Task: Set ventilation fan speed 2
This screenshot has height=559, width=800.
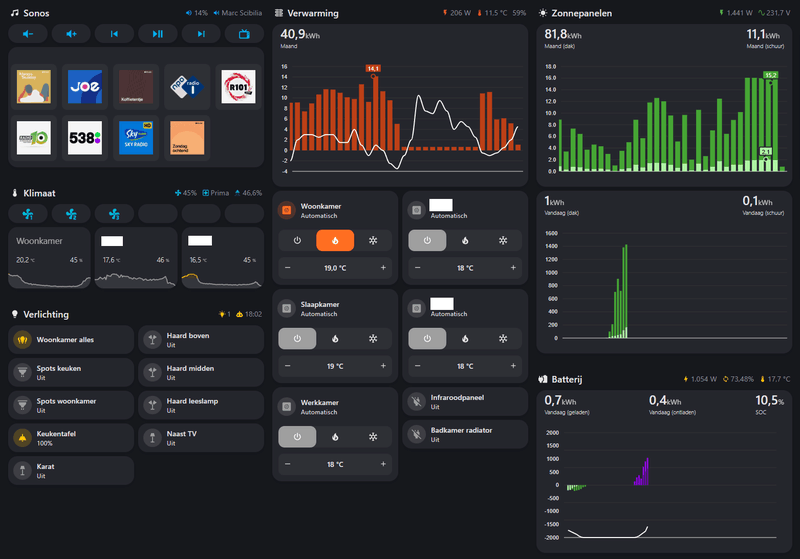Action: click(71, 214)
